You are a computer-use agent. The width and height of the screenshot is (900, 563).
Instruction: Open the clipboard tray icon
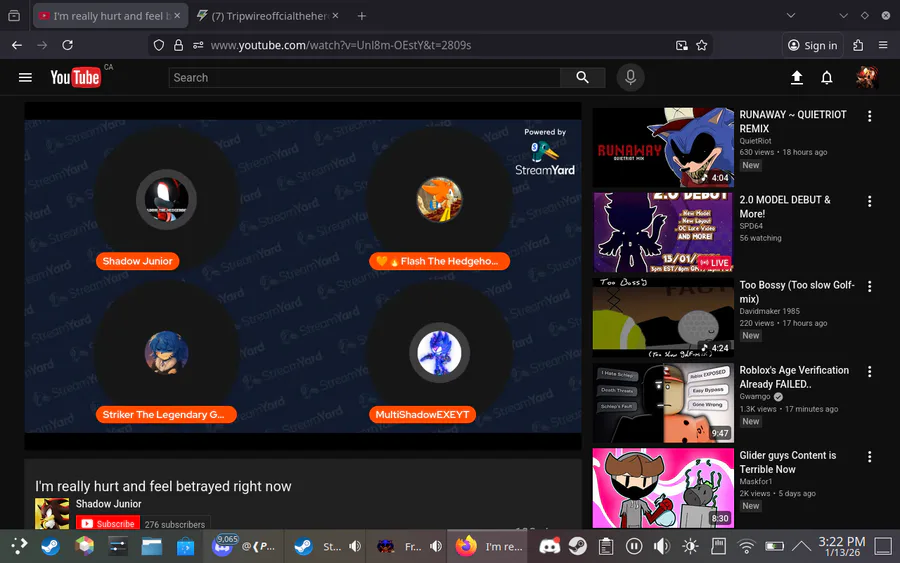pyautogui.click(x=606, y=546)
